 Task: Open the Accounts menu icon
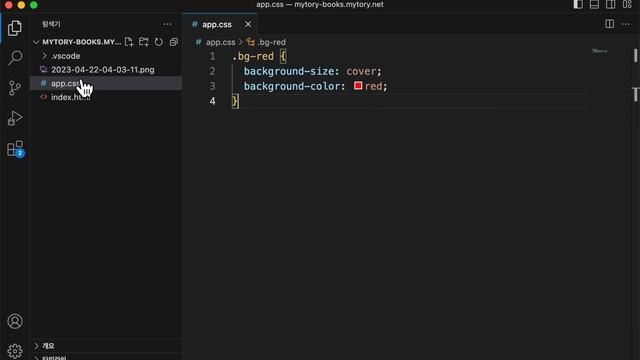click(15, 321)
